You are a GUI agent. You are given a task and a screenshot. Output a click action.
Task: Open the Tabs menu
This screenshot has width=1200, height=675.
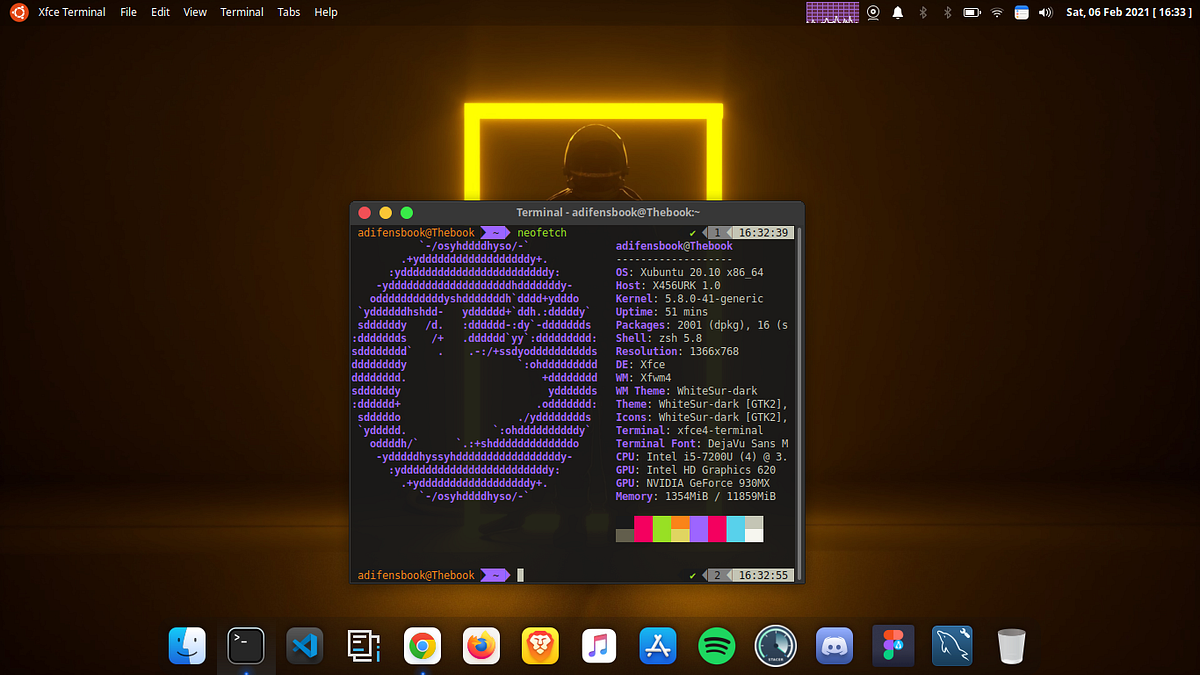[289, 12]
